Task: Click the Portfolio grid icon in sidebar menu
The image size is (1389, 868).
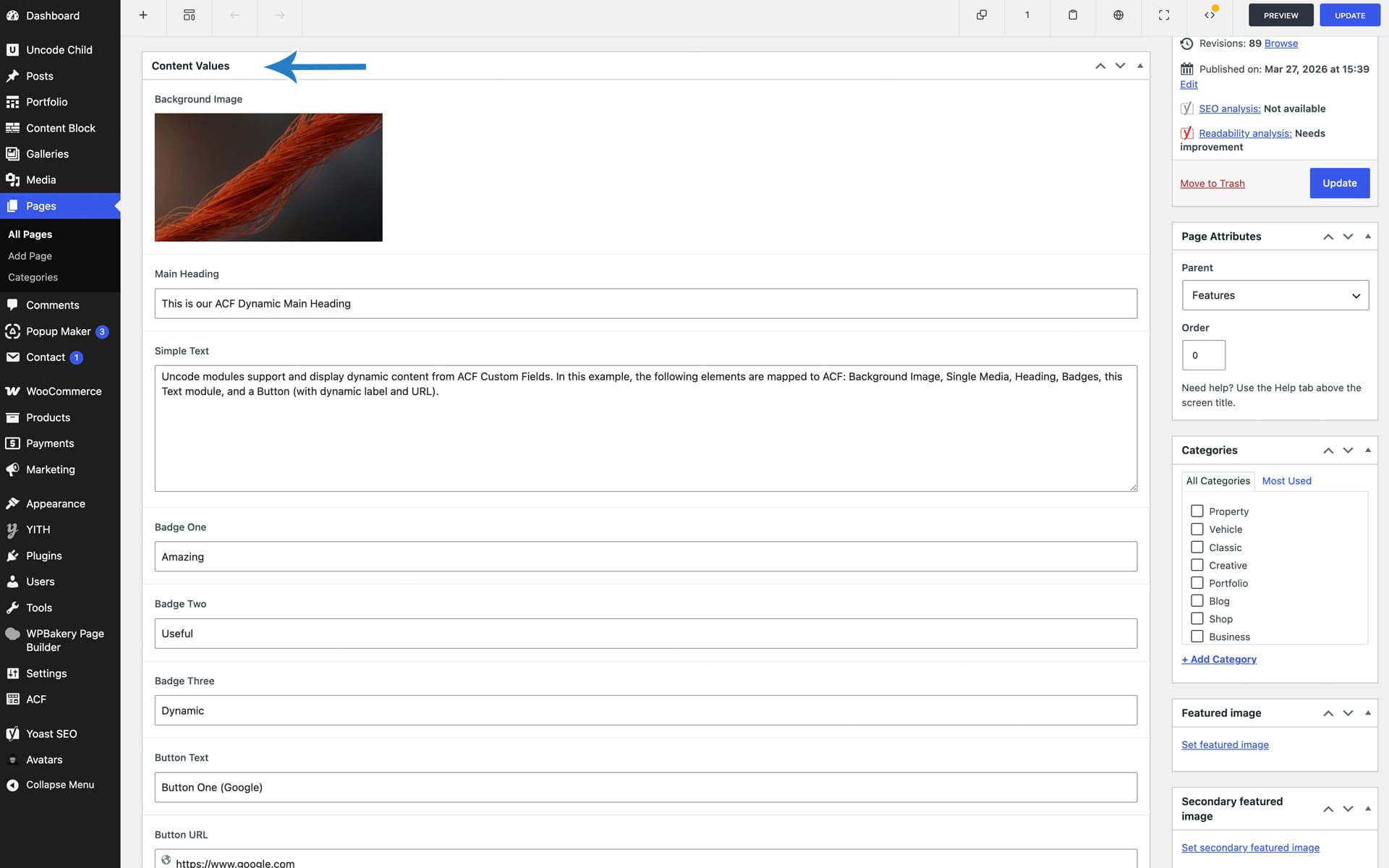Action: (x=12, y=102)
